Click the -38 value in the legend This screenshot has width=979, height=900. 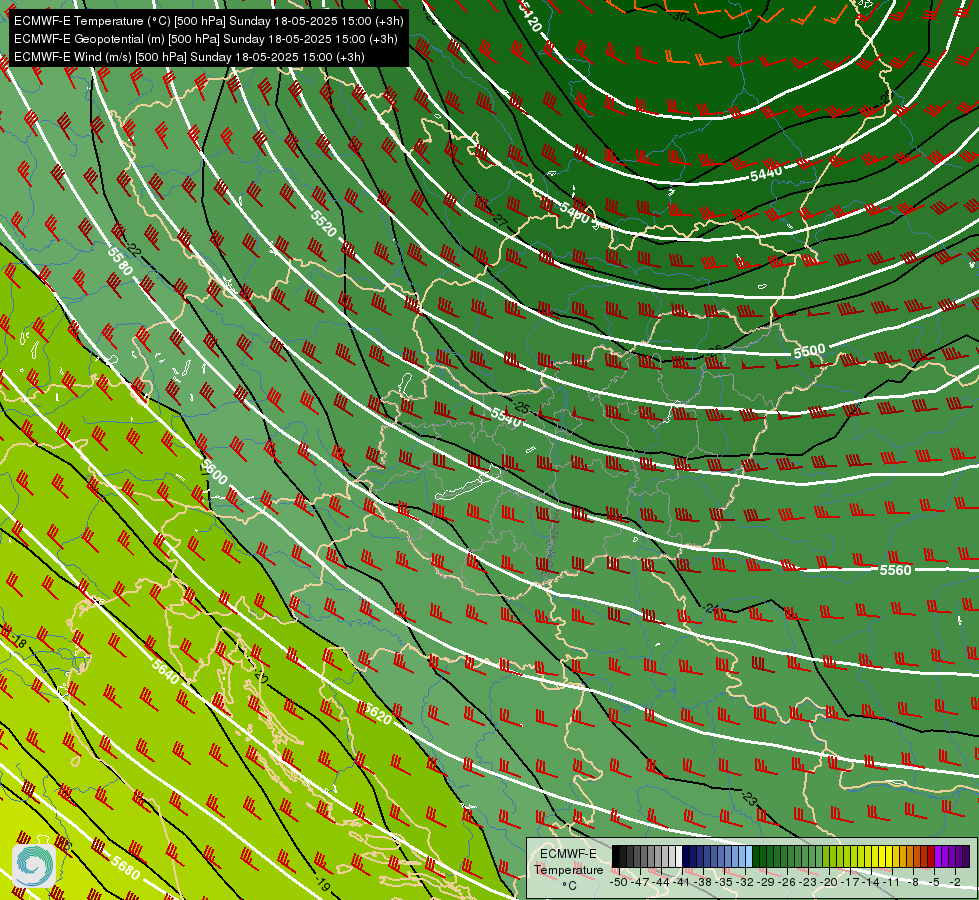[x=704, y=882]
